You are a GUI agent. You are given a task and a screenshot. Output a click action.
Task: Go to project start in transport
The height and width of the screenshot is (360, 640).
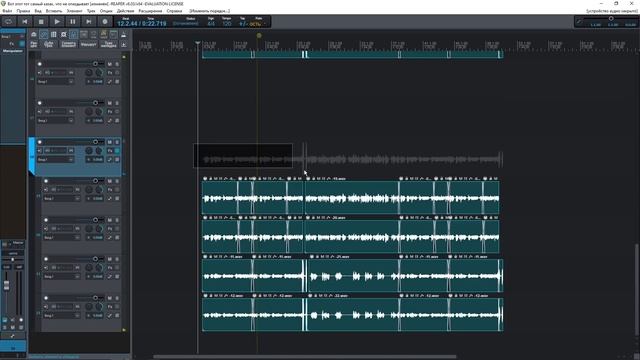25,22
